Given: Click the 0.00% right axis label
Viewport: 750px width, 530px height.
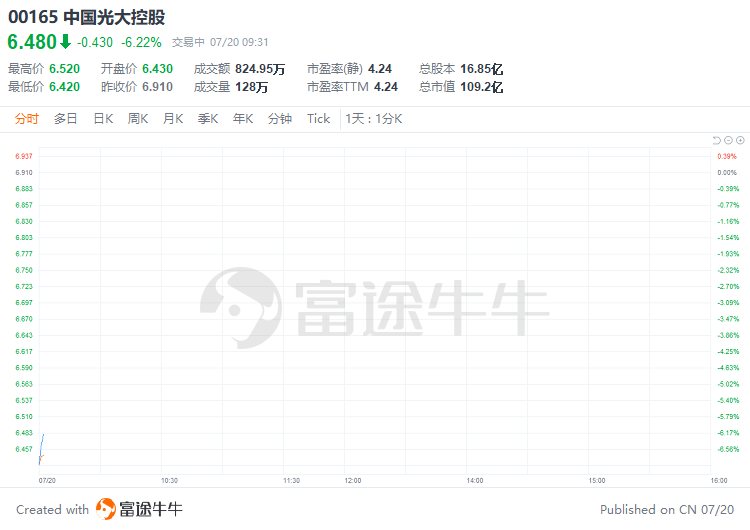Looking at the screenshot, I should tap(727, 173).
